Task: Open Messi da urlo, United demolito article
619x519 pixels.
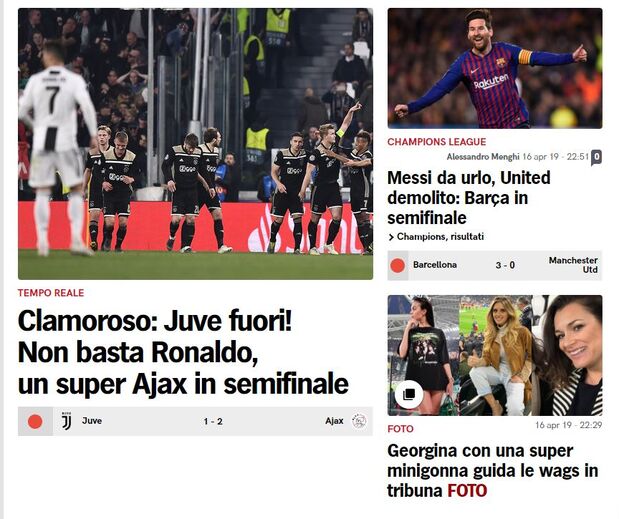Action: [x=469, y=198]
